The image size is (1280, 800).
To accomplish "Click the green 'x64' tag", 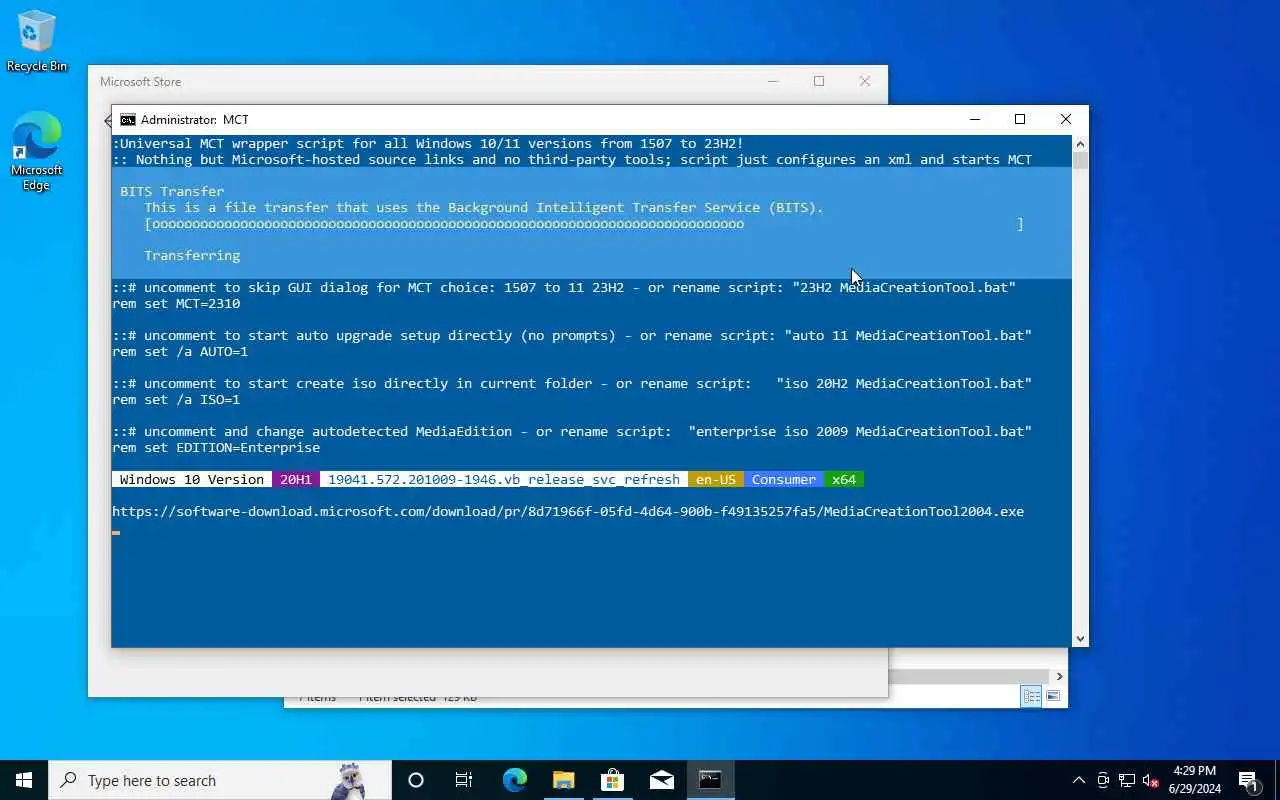I will coord(844,479).
